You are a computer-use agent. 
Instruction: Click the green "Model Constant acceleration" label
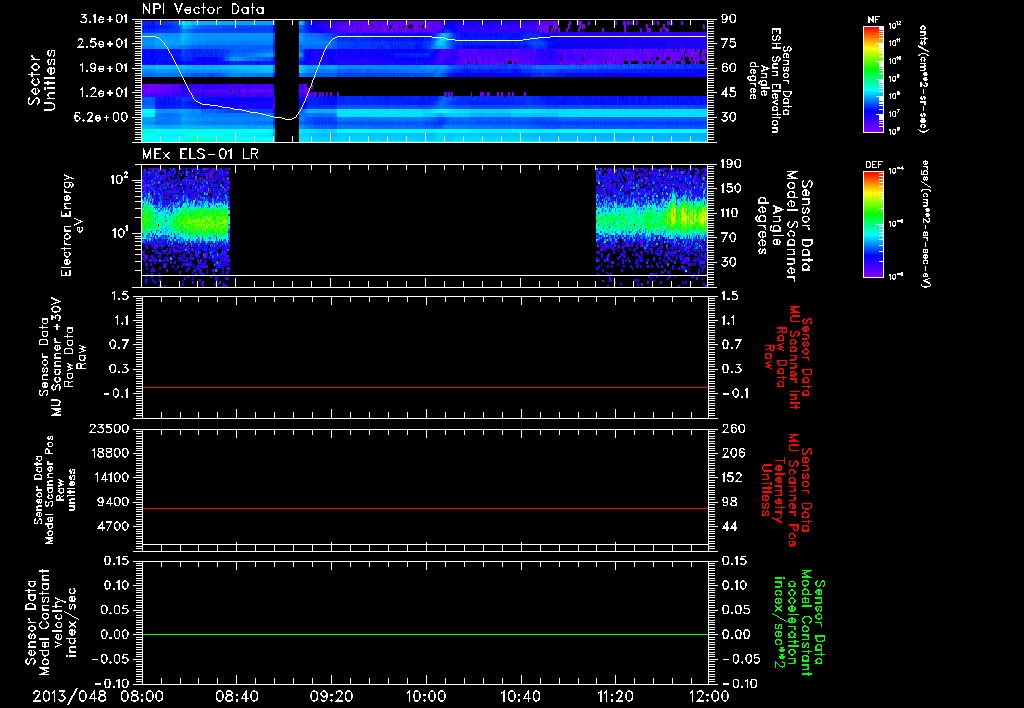[798, 622]
